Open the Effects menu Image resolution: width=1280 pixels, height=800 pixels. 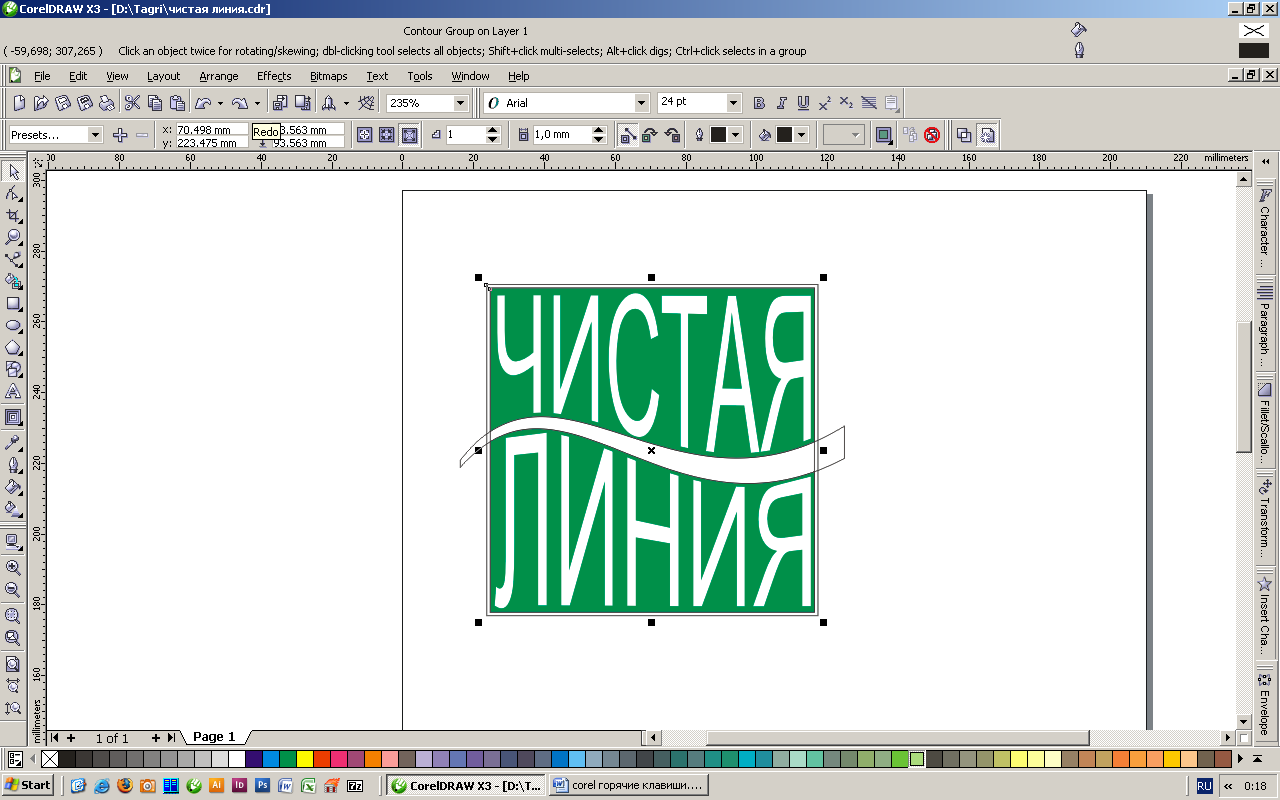pyautogui.click(x=274, y=76)
